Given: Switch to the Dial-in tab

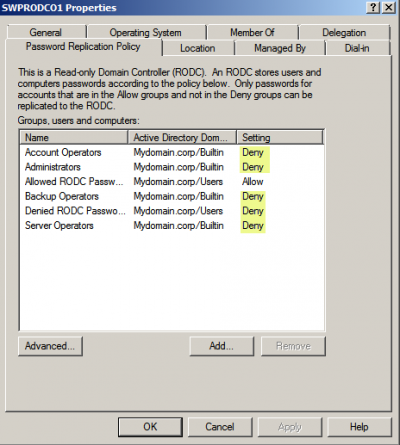Looking at the screenshot, I should pyautogui.click(x=358, y=48).
